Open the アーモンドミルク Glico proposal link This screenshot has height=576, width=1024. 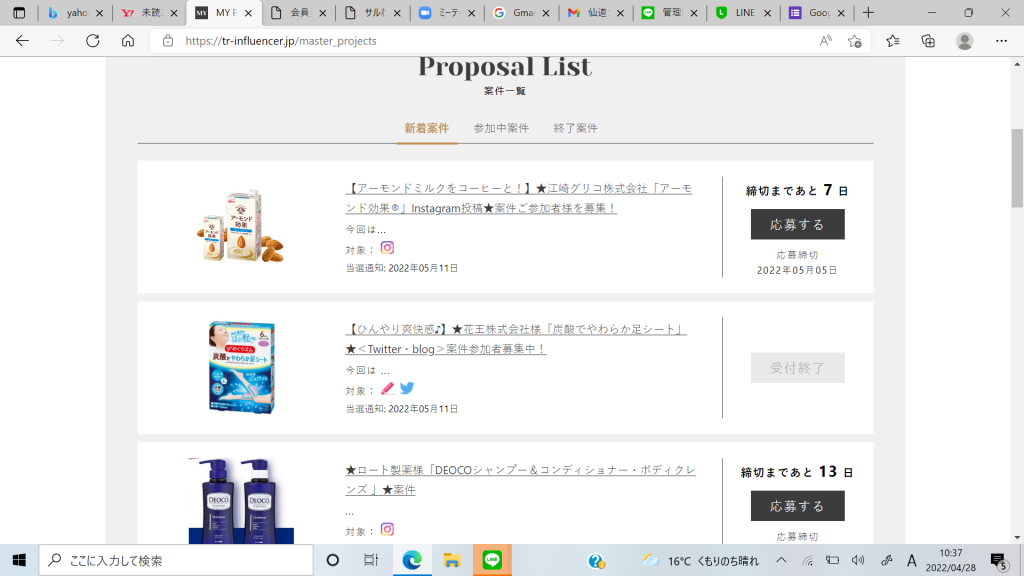click(519, 198)
